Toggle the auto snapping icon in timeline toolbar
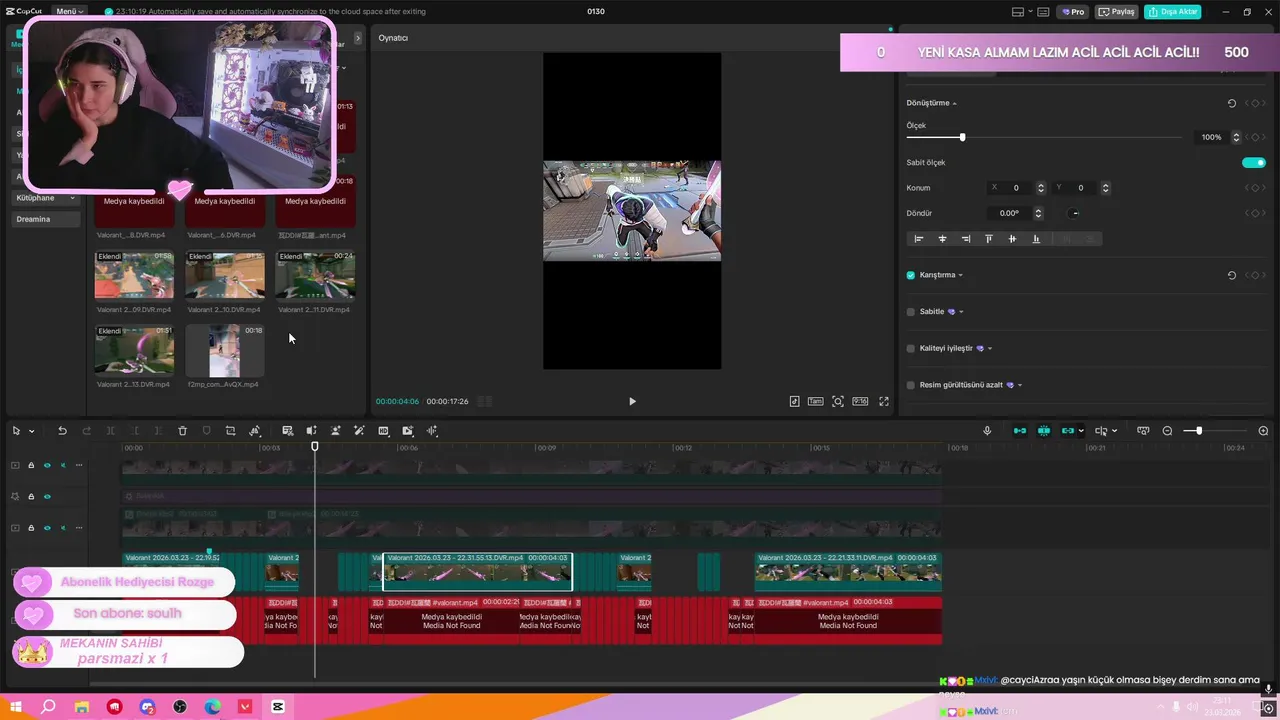This screenshot has height=720, width=1280. tap(1043, 431)
